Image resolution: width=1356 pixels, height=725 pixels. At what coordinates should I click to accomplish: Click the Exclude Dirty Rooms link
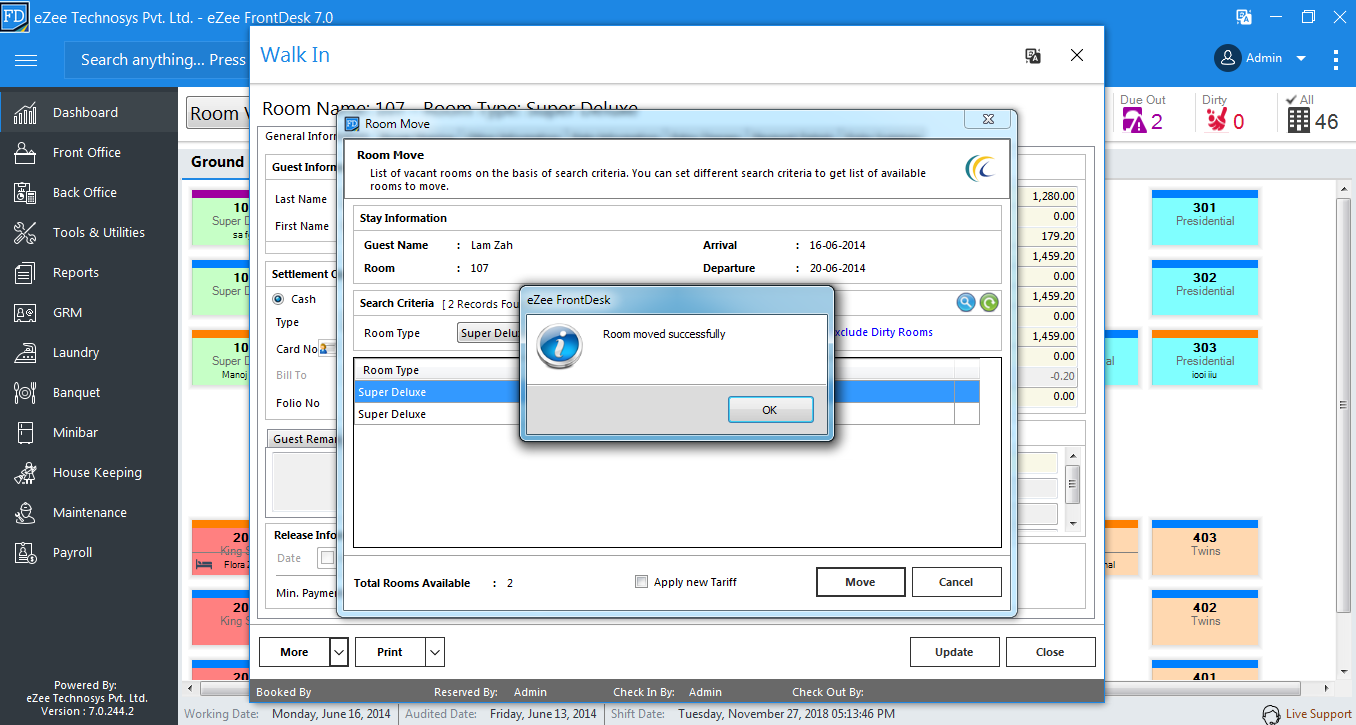[x=881, y=332]
